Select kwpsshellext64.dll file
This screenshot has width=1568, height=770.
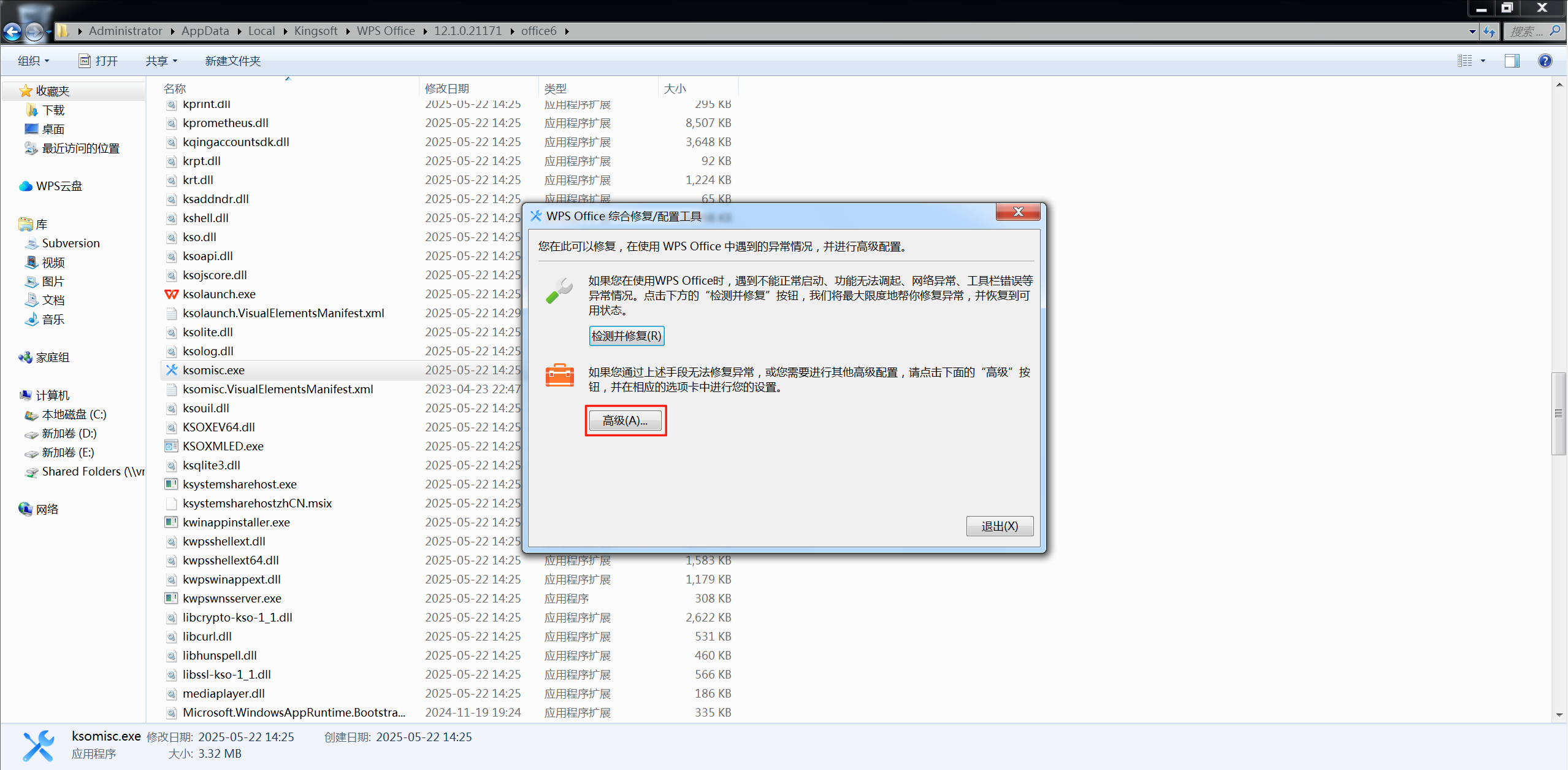(x=231, y=560)
